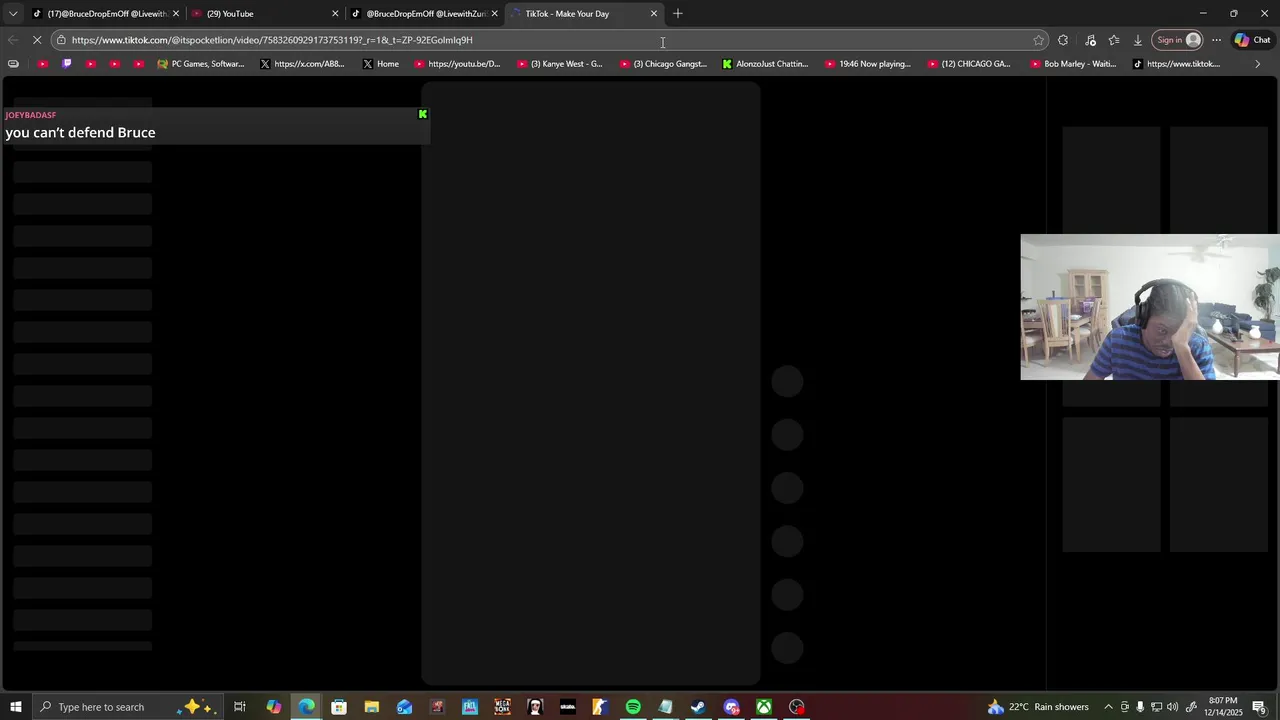Open the Kanye West bookmark

(x=560, y=64)
